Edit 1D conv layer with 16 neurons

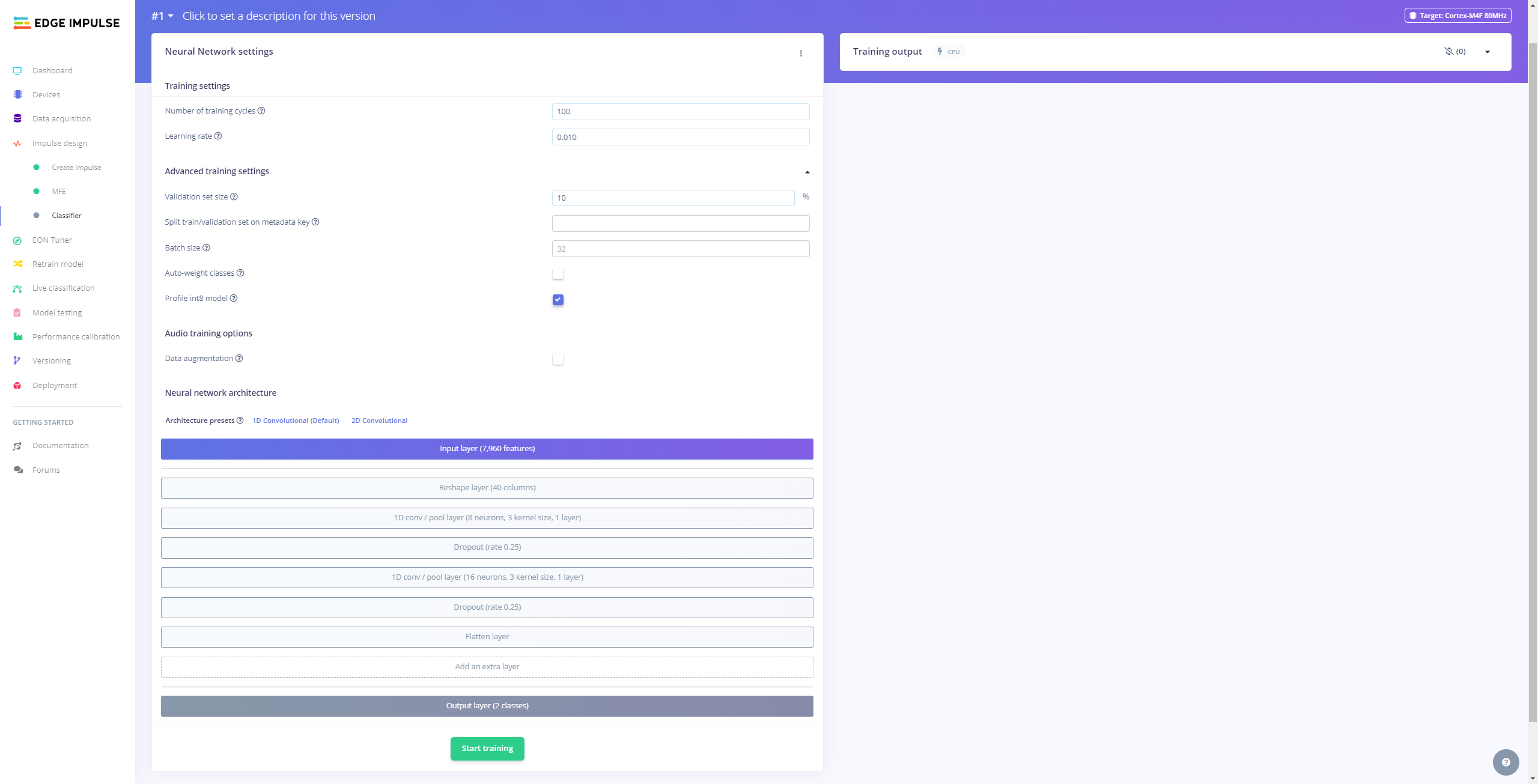tap(487, 577)
